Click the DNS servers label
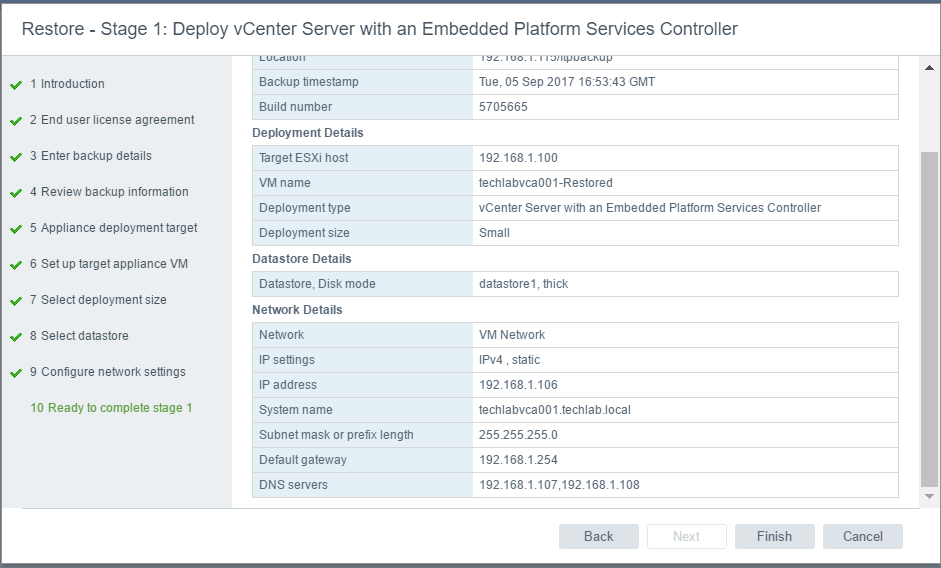Viewport: 941px width, 568px height. pos(293,485)
